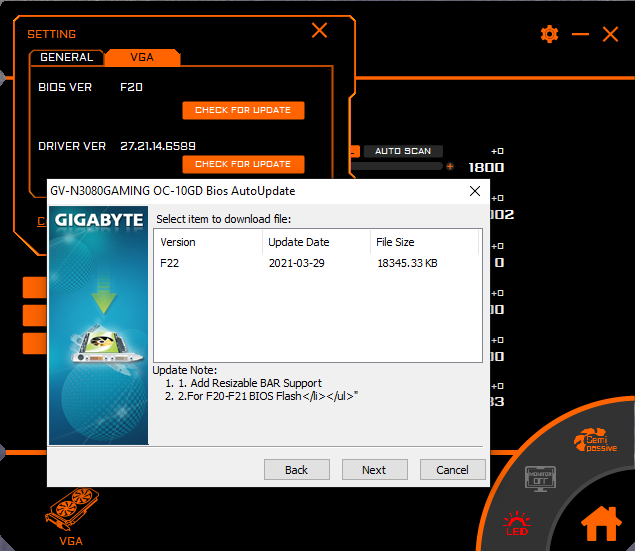Check for driver version update
The image size is (635, 551).
pos(243,164)
